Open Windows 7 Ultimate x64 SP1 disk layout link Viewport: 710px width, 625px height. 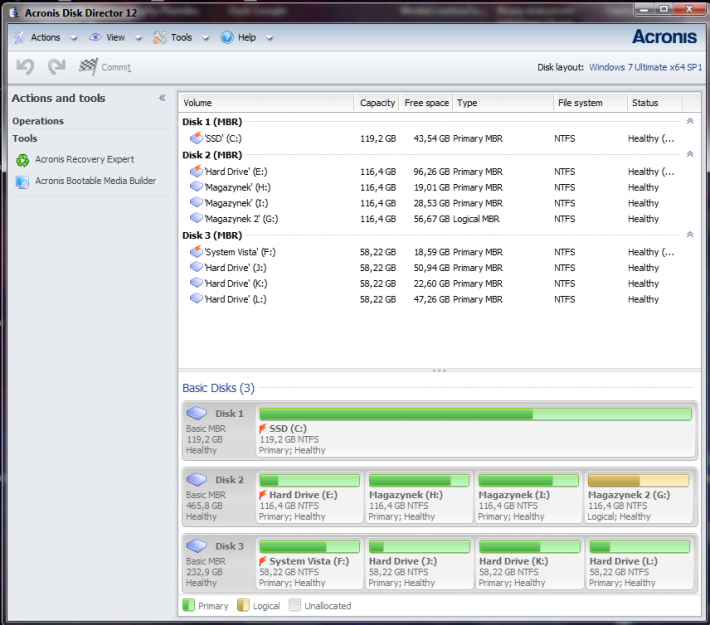(x=645, y=67)
